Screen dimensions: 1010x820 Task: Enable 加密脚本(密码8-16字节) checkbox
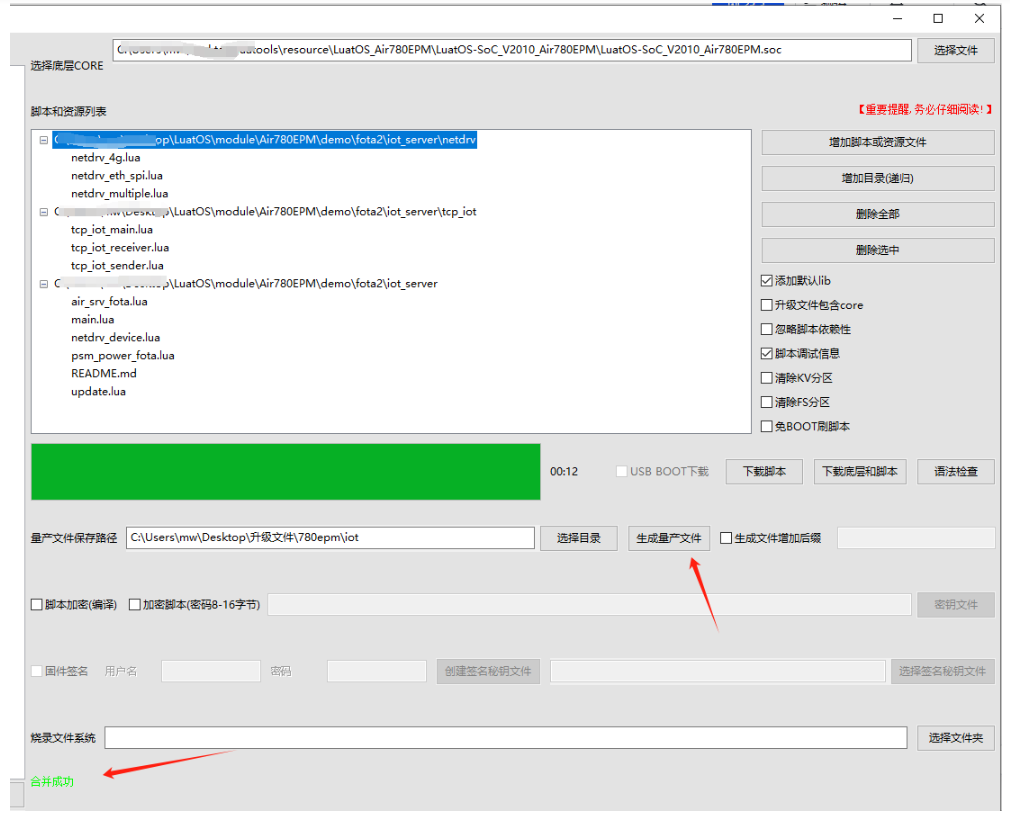pyautogui.click(x=135, y=605)
